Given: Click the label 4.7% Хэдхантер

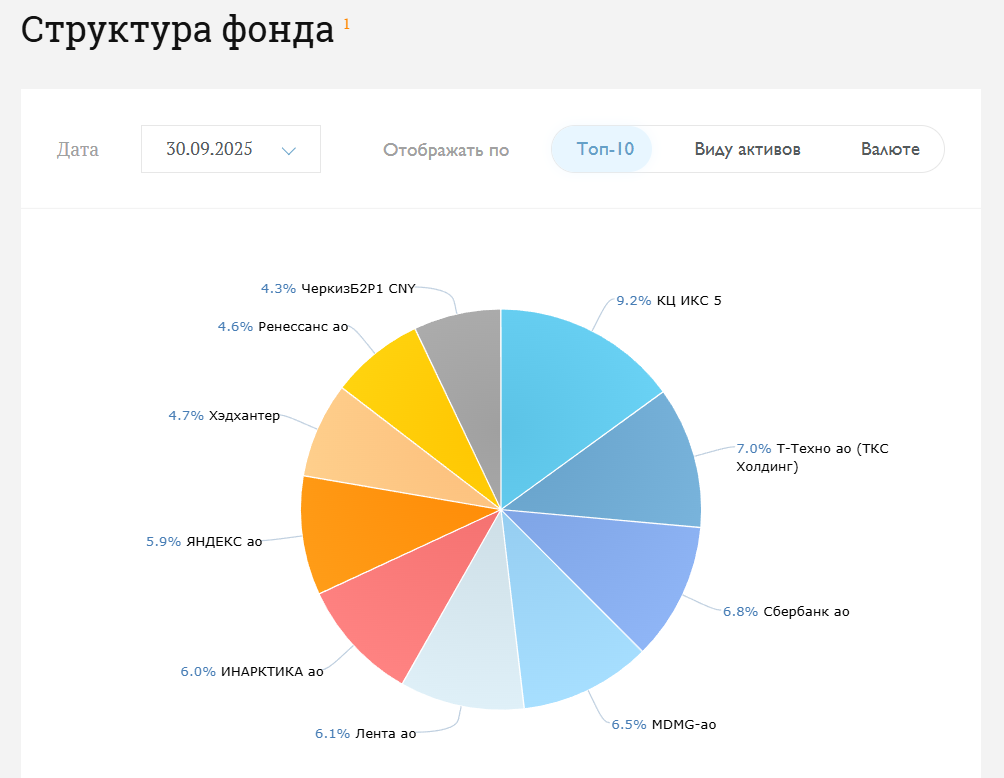Looking at the screenshot, I should [x=224, y=416].
